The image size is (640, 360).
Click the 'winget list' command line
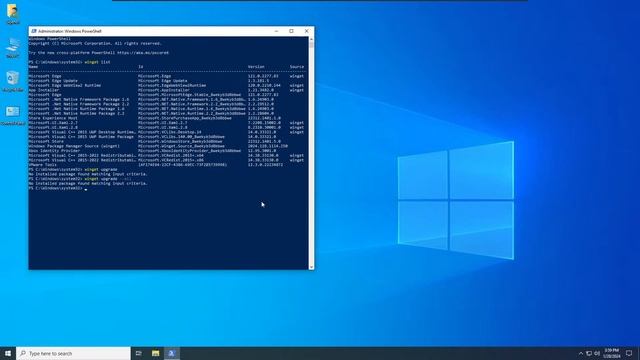click(69, 62)
